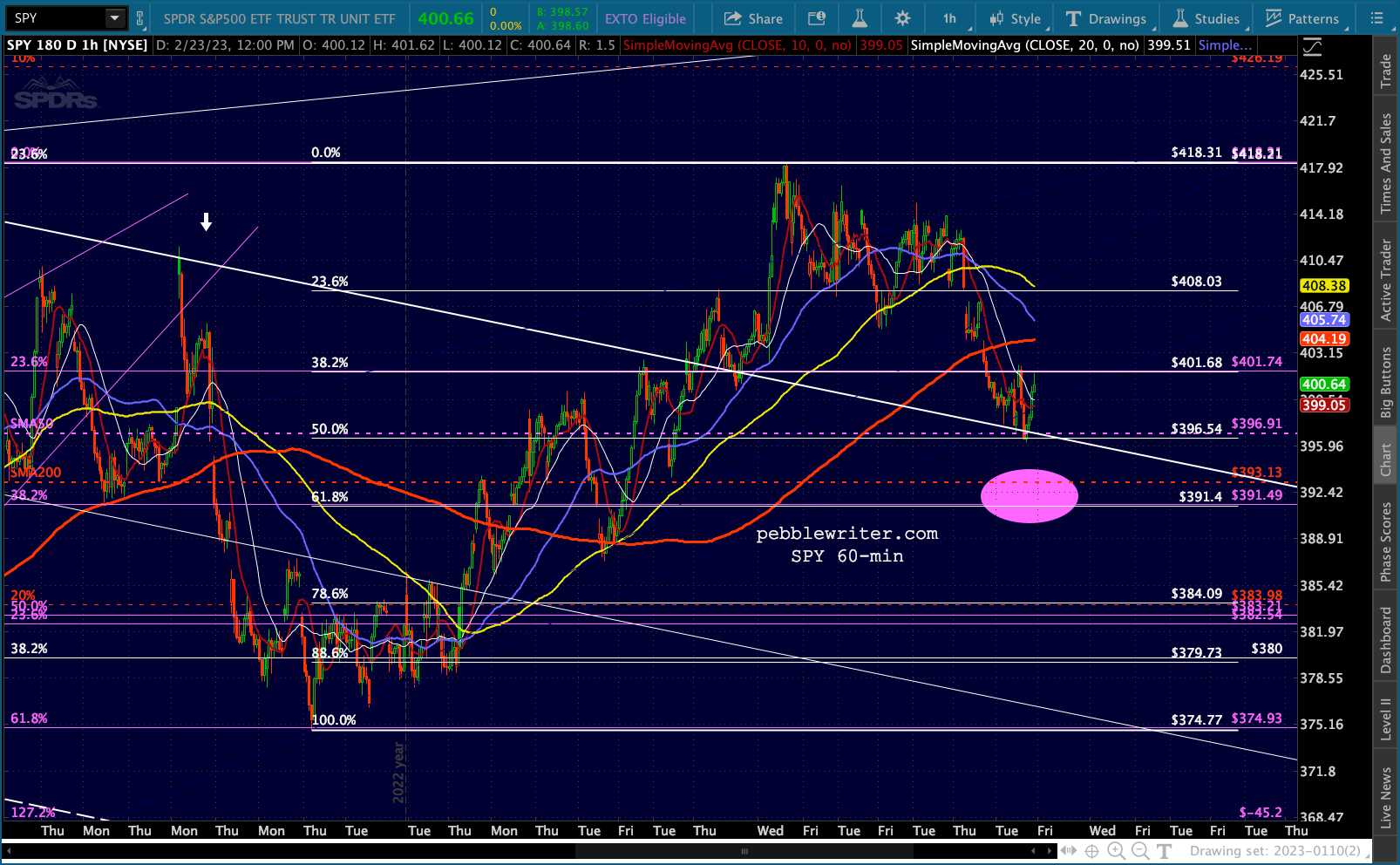Screen dimensions: 1400x865
Task: Click the $418.31 Fibonacci level label
Action: pos(1196,153)
